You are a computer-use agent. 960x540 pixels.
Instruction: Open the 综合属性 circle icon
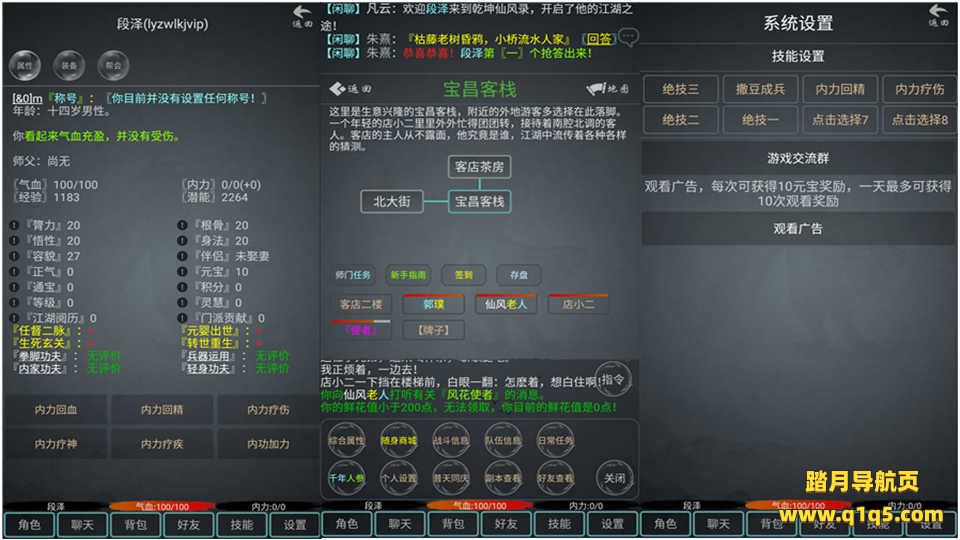point(346,439)
